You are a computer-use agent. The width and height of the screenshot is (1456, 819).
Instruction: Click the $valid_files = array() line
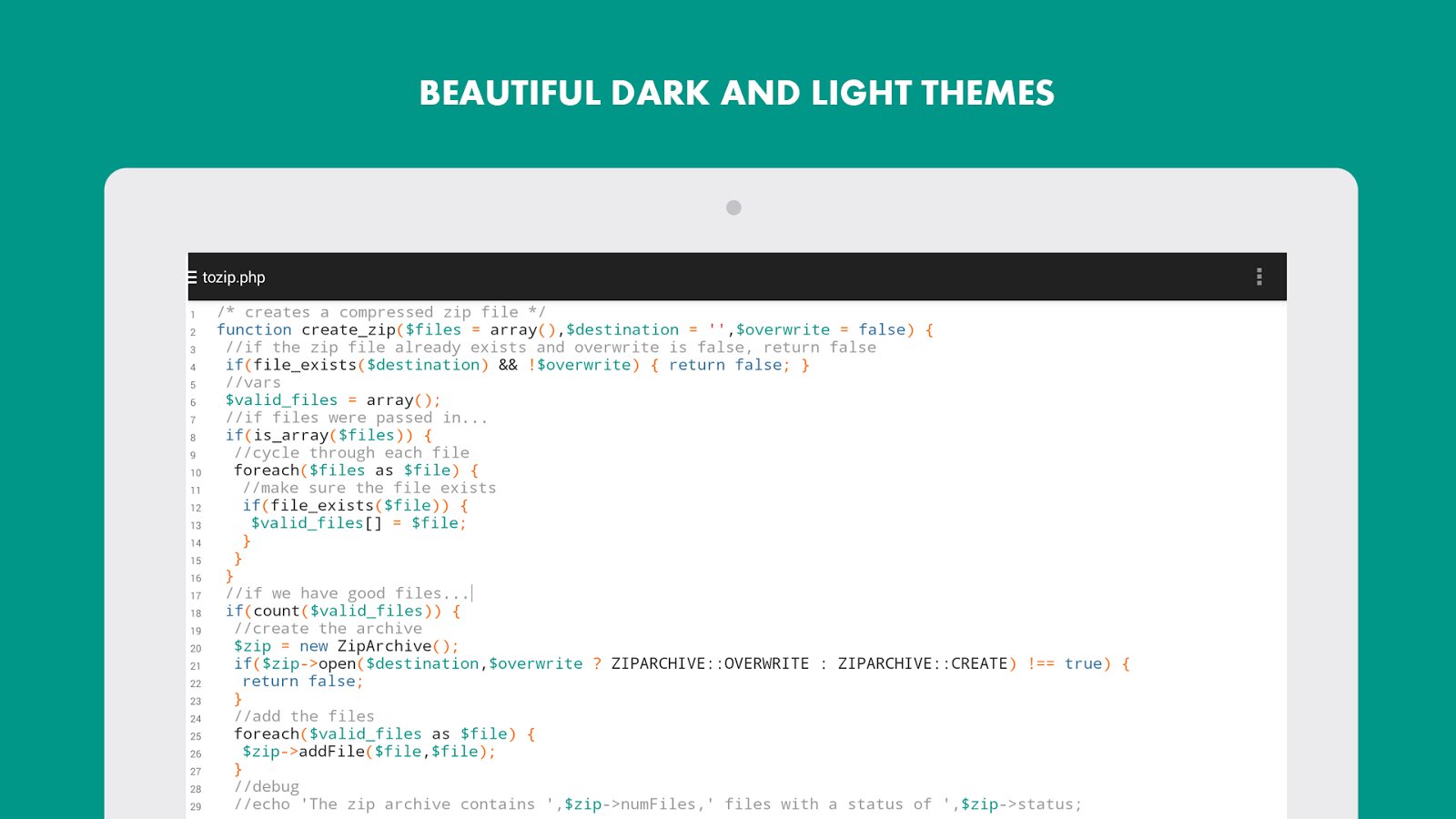pyautogui.click(x=332, y=400)
